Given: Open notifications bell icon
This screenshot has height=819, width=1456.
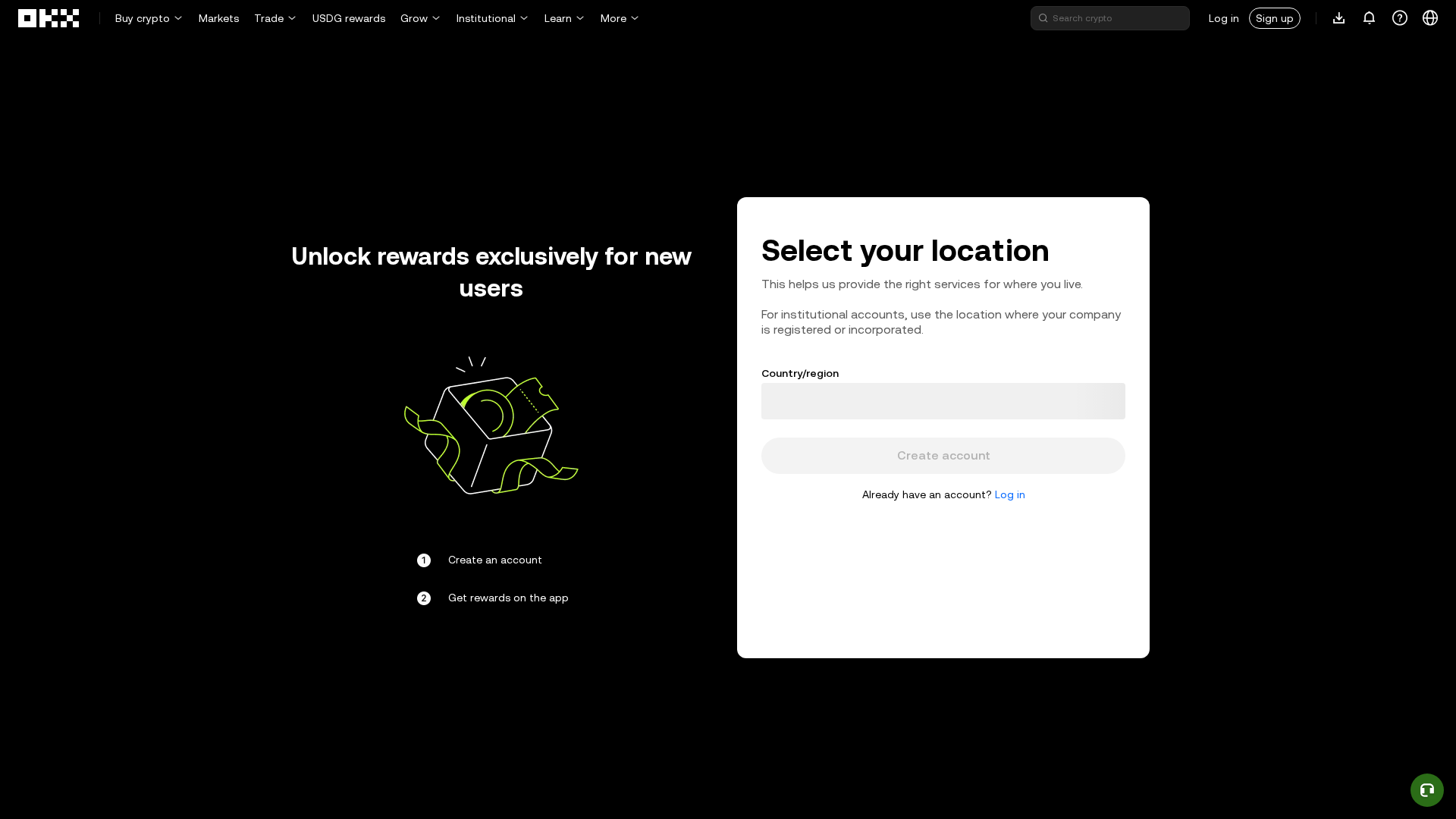Looking at the screenshot, I should [x=1369, y=17].
